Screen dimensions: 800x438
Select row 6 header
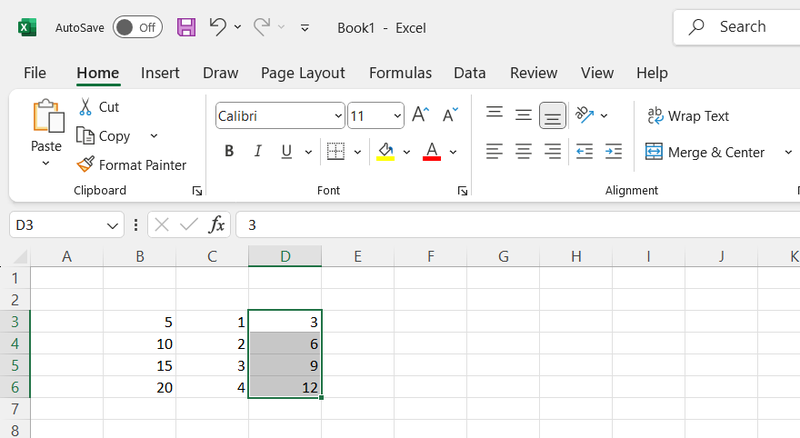15,387
